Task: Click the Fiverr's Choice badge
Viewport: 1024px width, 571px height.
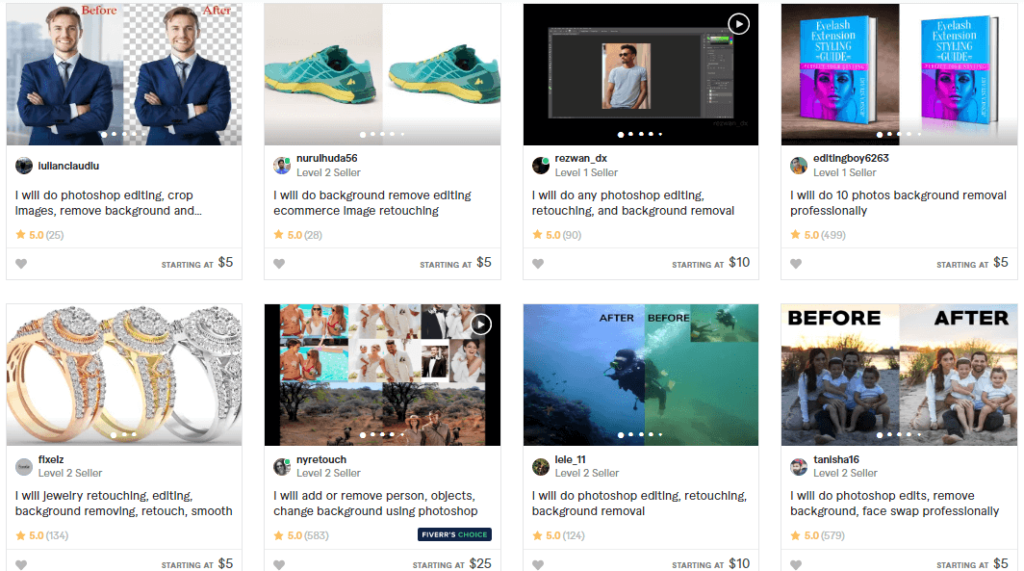Action: coord(454,535)
